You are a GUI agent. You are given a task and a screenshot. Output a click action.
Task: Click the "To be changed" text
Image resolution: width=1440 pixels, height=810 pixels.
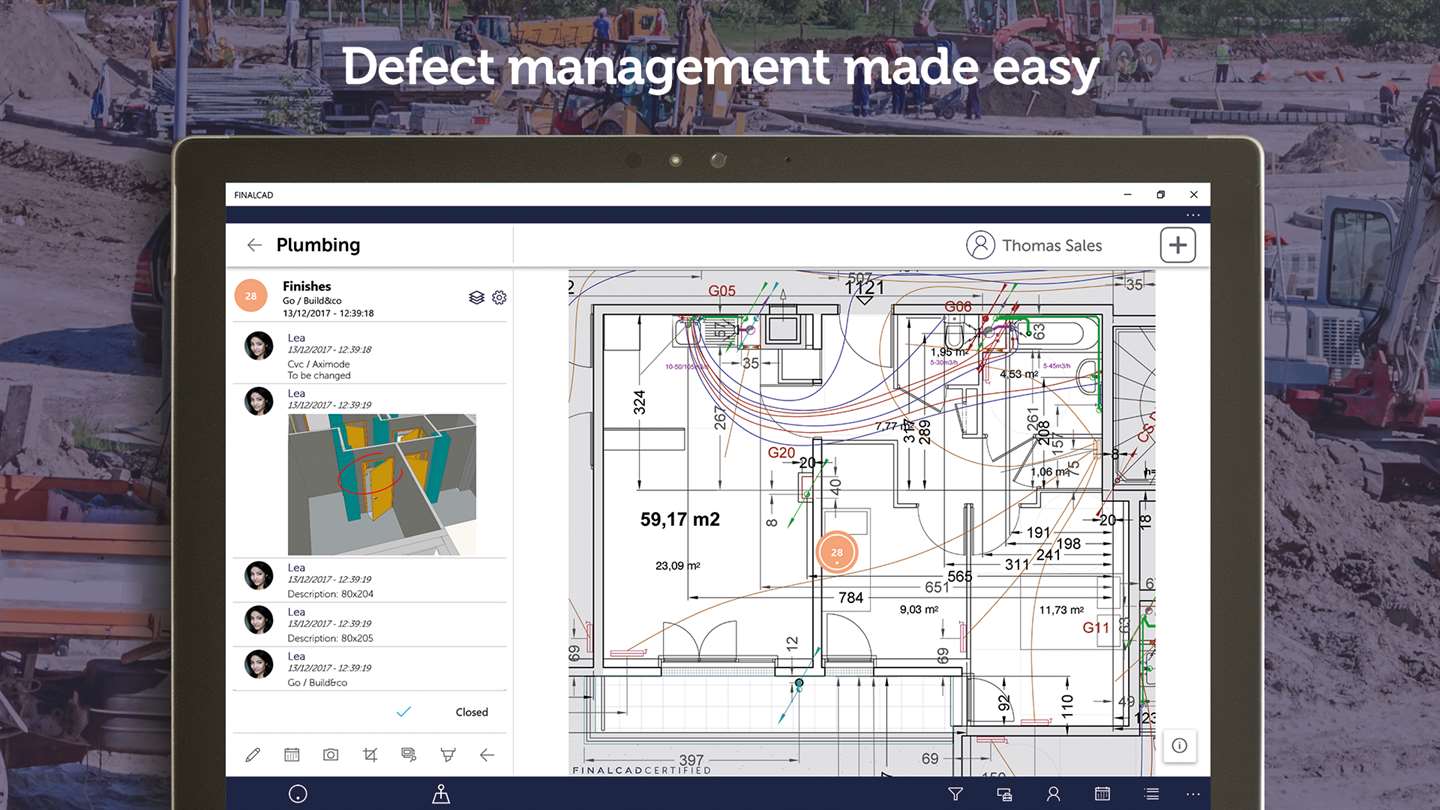pos(319,376)
